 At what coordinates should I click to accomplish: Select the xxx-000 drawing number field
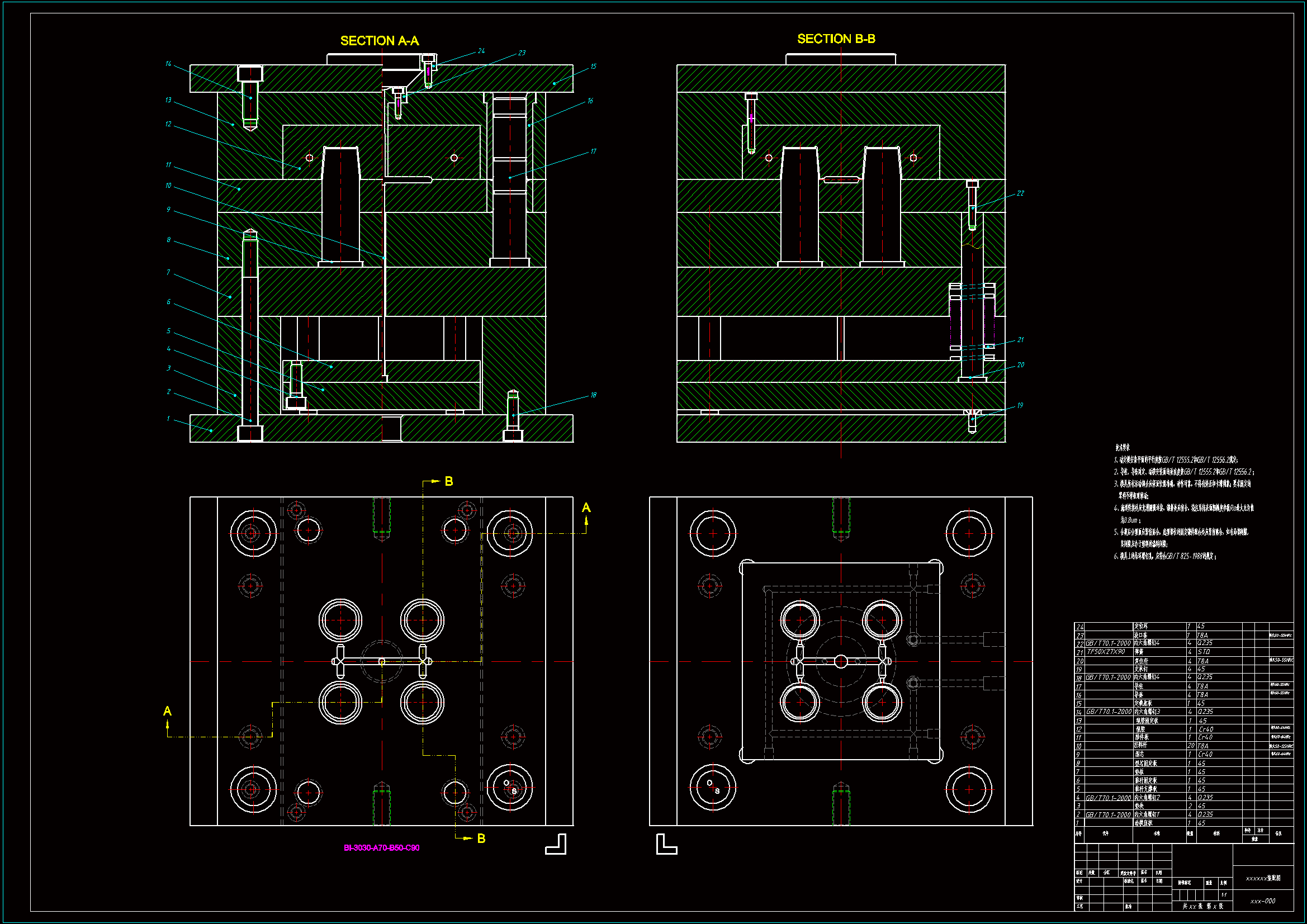[1263, 901]
